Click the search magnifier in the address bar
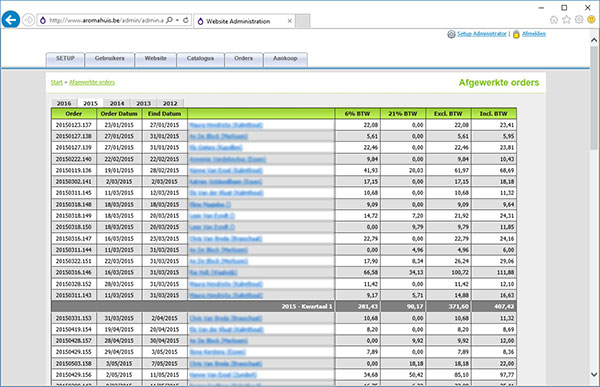This screenshot has width=600, height=387. click(170, 20)
